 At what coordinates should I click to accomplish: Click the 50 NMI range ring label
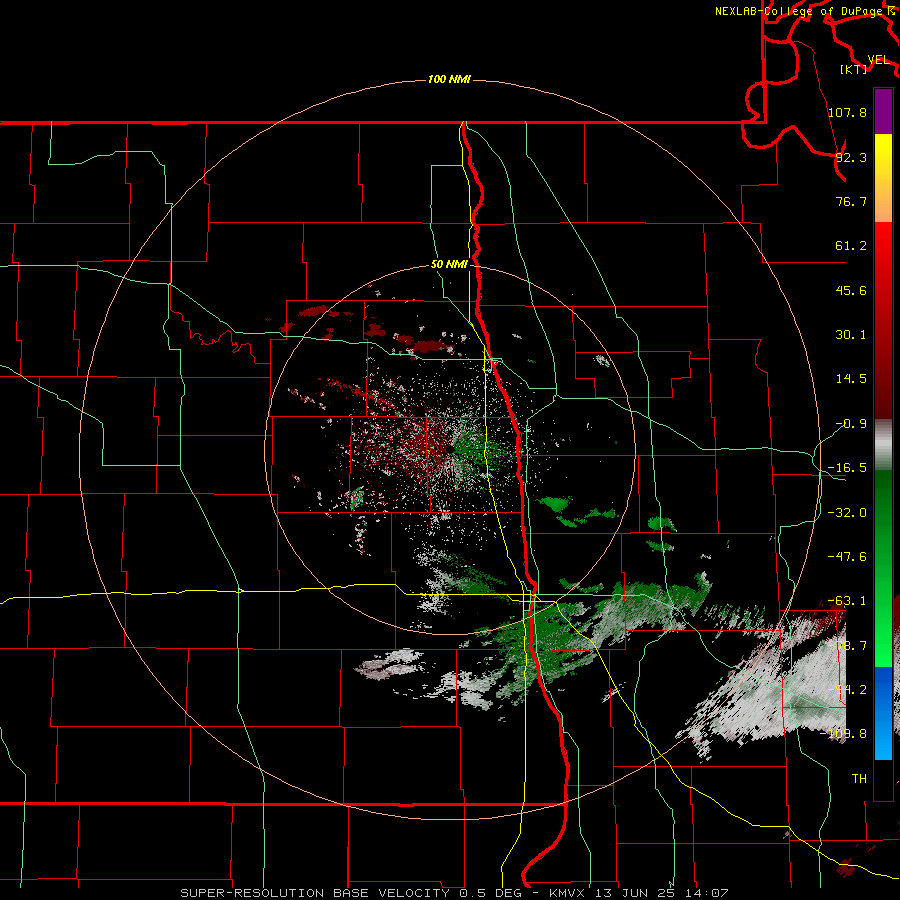coord(449,265)
